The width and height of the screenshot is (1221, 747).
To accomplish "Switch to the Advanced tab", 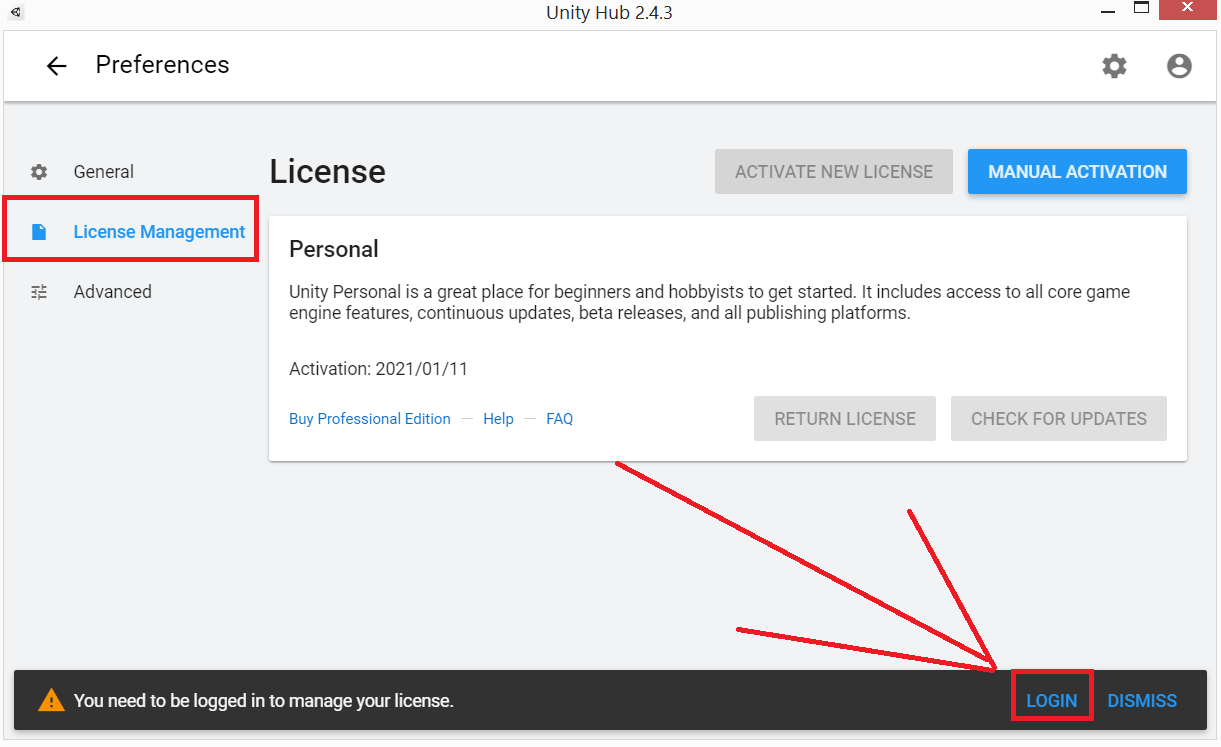I will tap(112, 292).
